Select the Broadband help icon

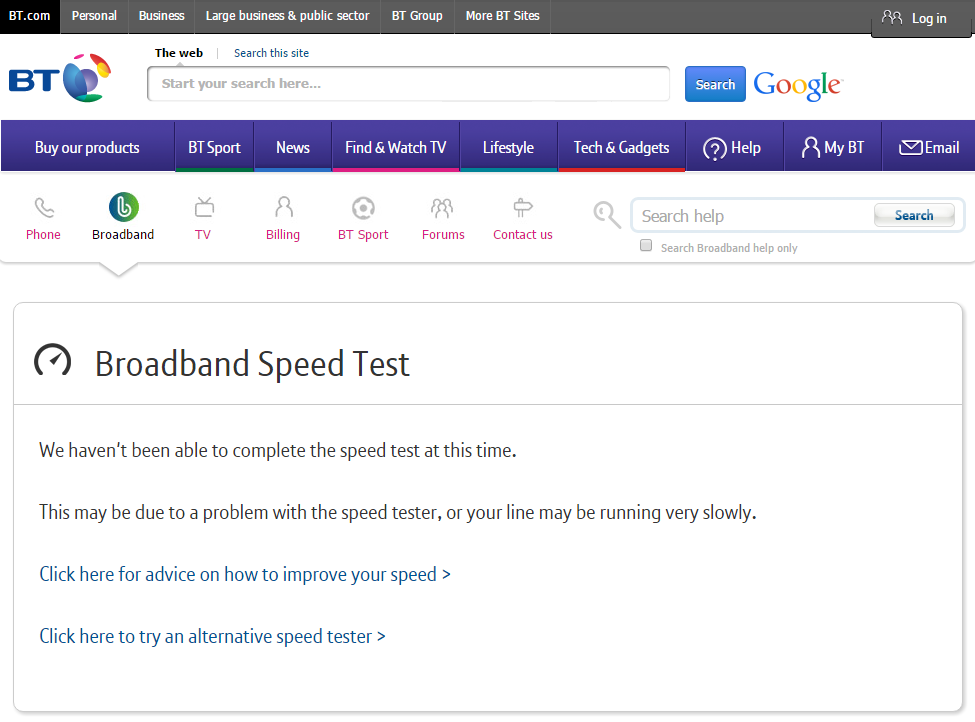click(x=124, y=207)
